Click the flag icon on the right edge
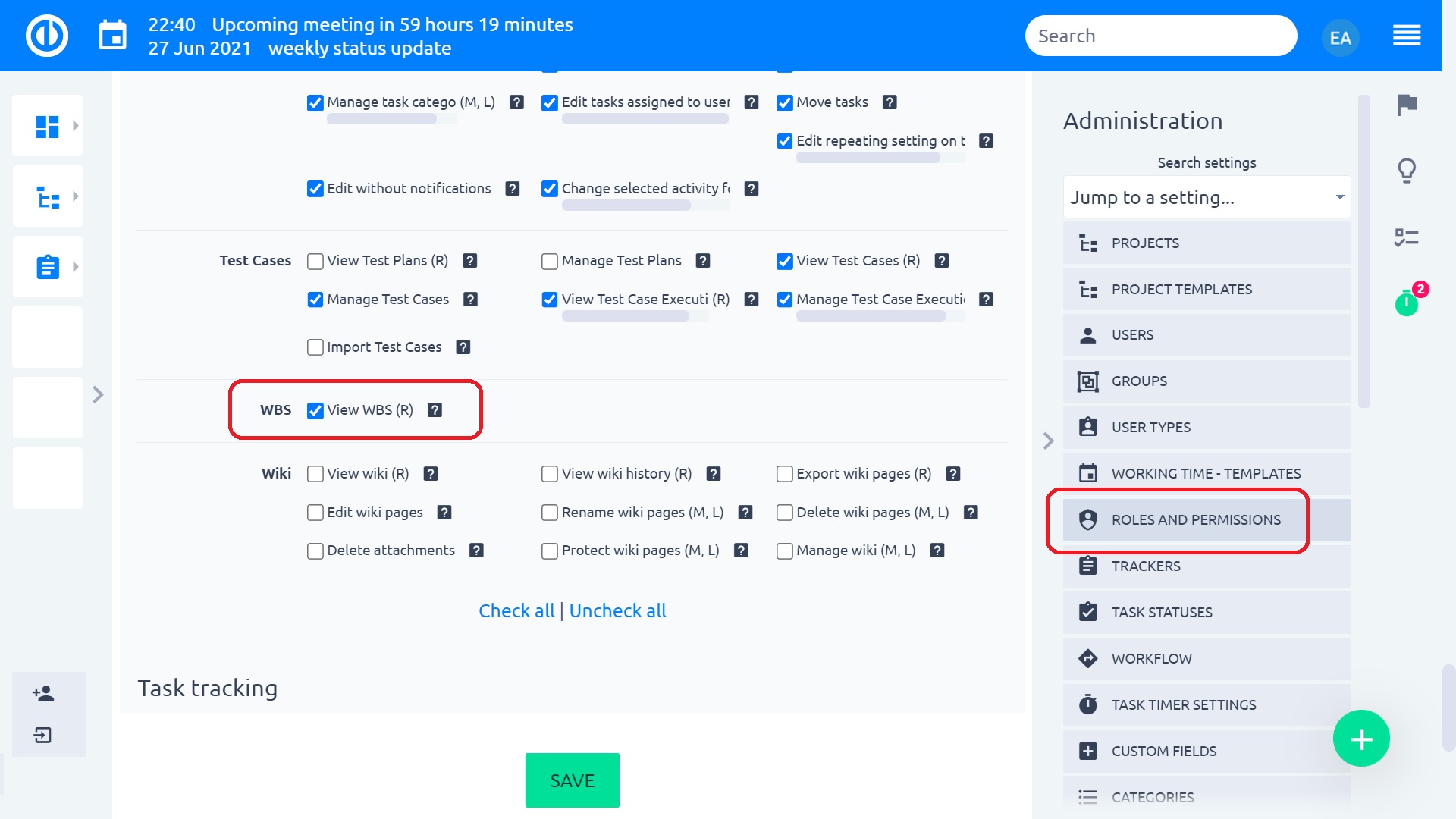The image size is (1456, 819). [x=1407, y=106]
